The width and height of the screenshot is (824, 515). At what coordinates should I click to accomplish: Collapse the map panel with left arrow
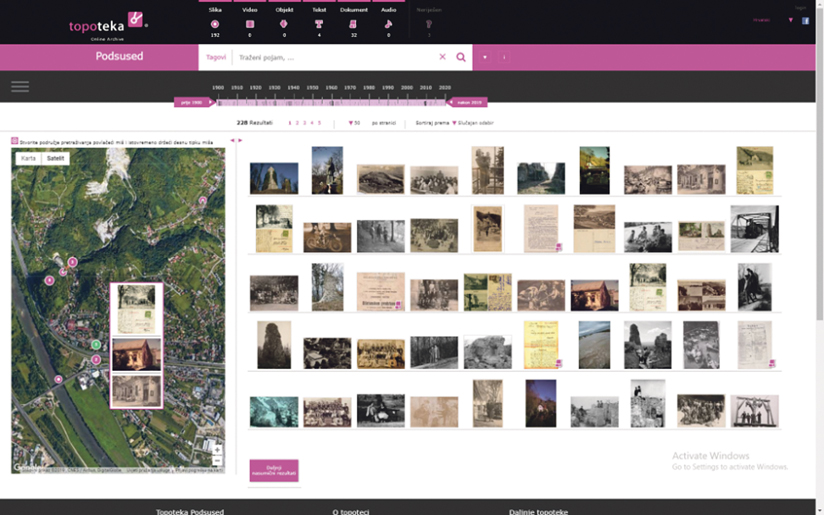(x=232, y=140)
